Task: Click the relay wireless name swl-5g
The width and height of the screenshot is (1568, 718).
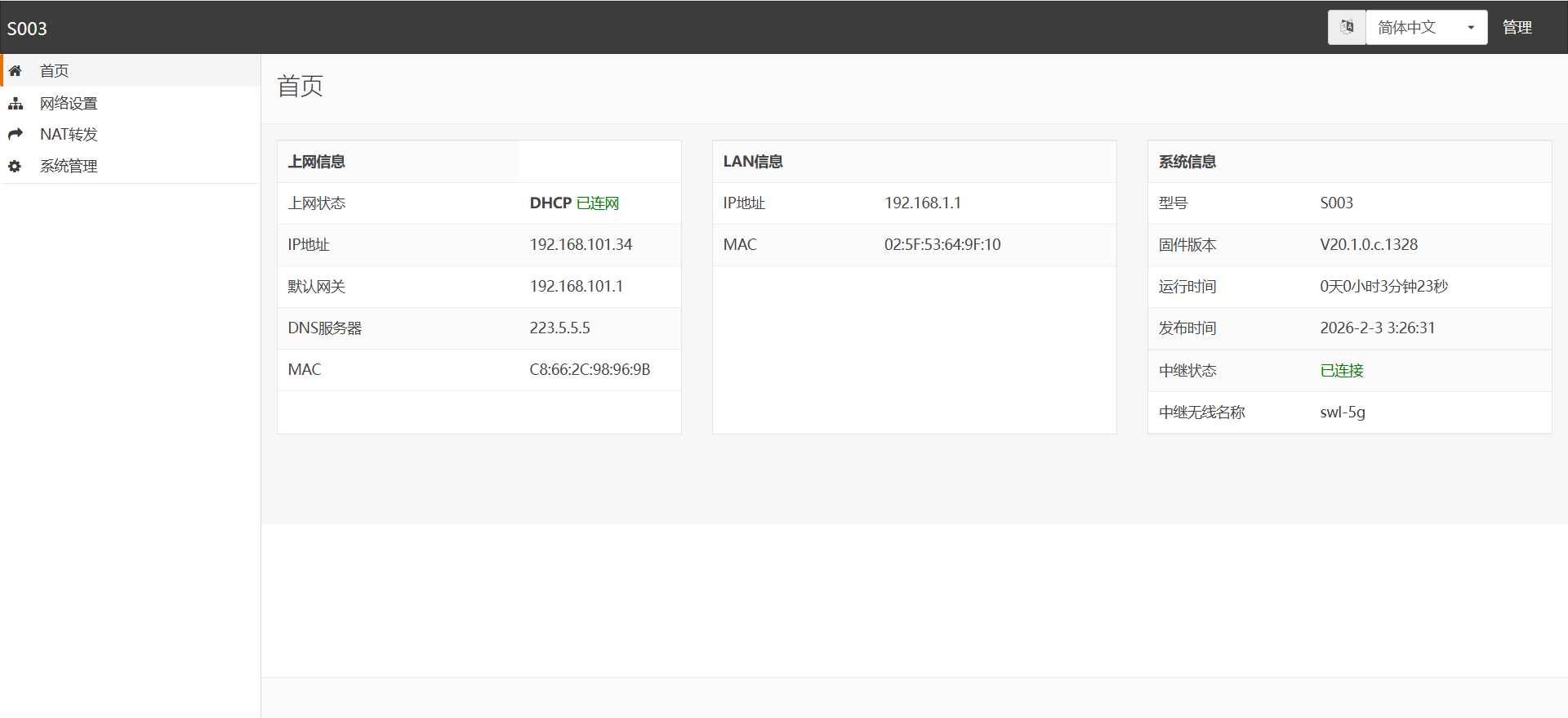Action: click(x=1343, y=413)
